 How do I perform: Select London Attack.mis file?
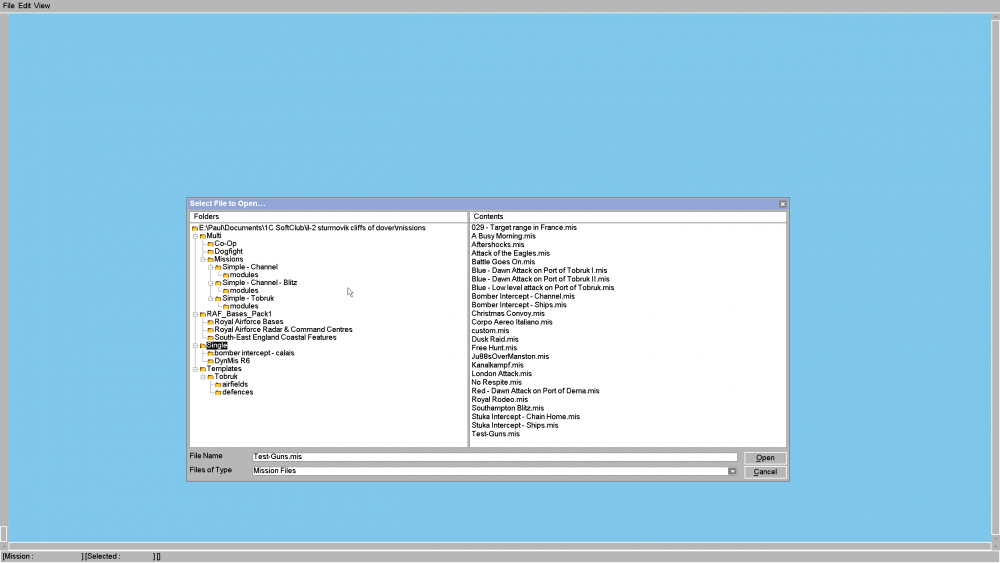(x=501, y=374)
